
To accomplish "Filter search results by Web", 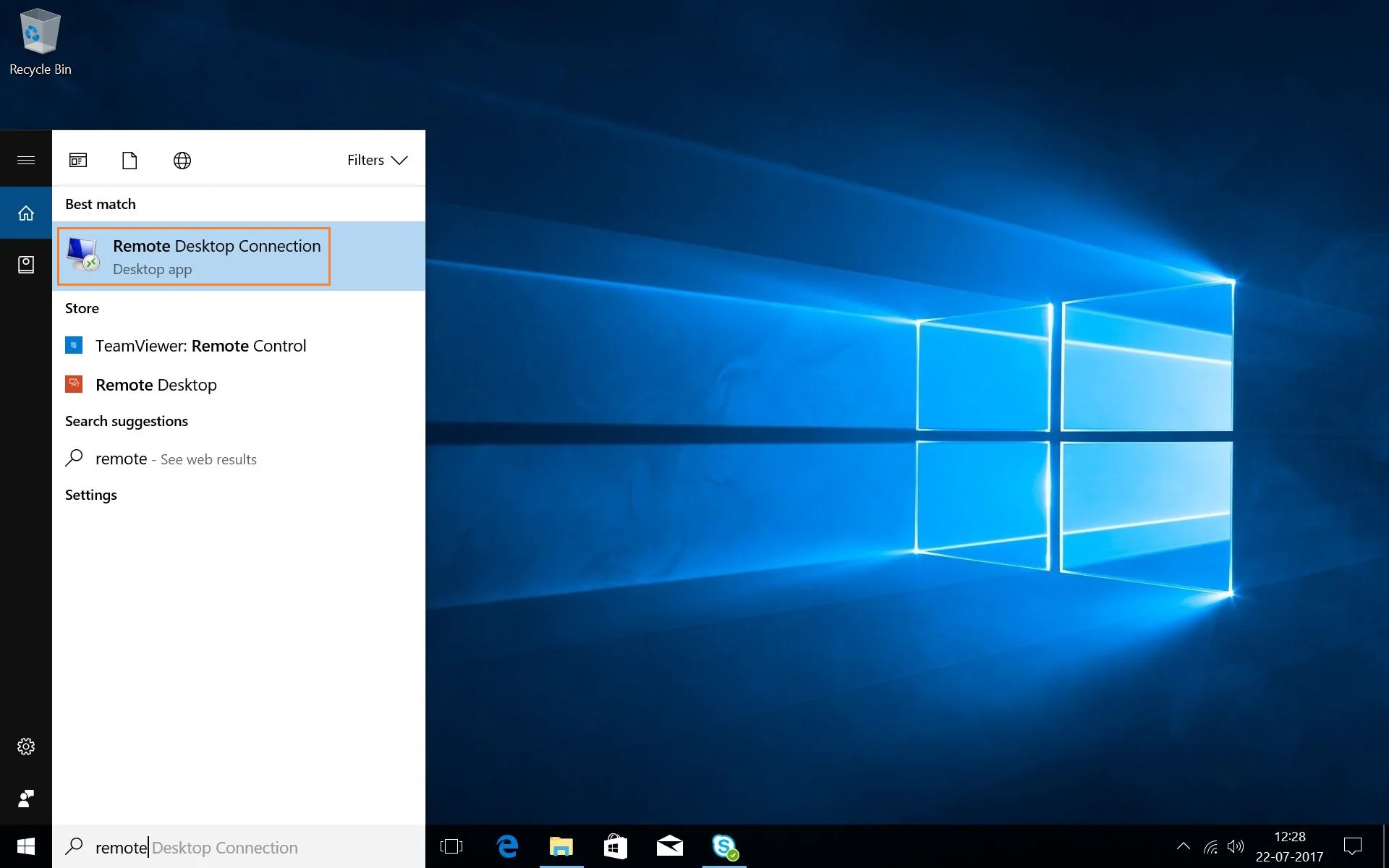I will [x=182, y=160].
